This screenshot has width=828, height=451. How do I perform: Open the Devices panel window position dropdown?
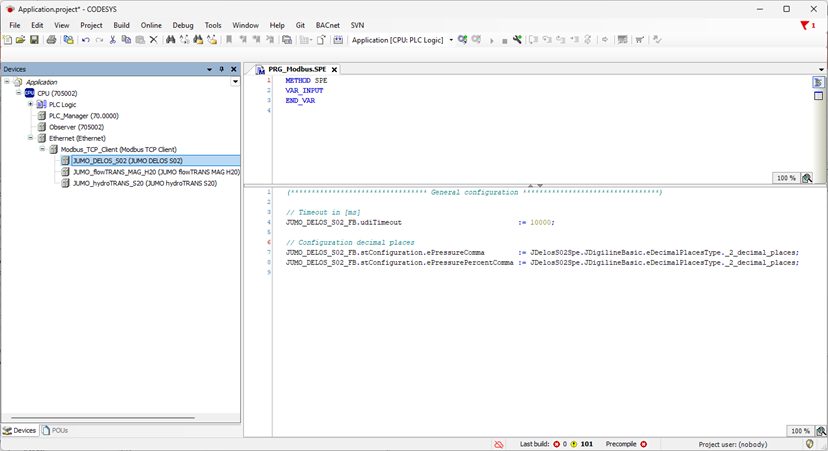click(209, 69)
